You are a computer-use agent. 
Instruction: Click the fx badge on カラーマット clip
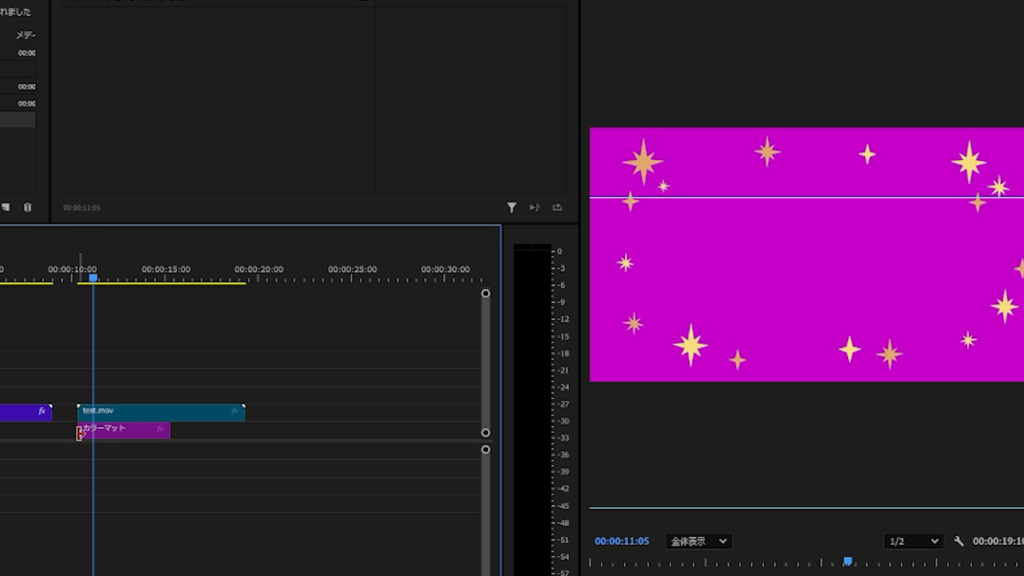tap(160, 429)
